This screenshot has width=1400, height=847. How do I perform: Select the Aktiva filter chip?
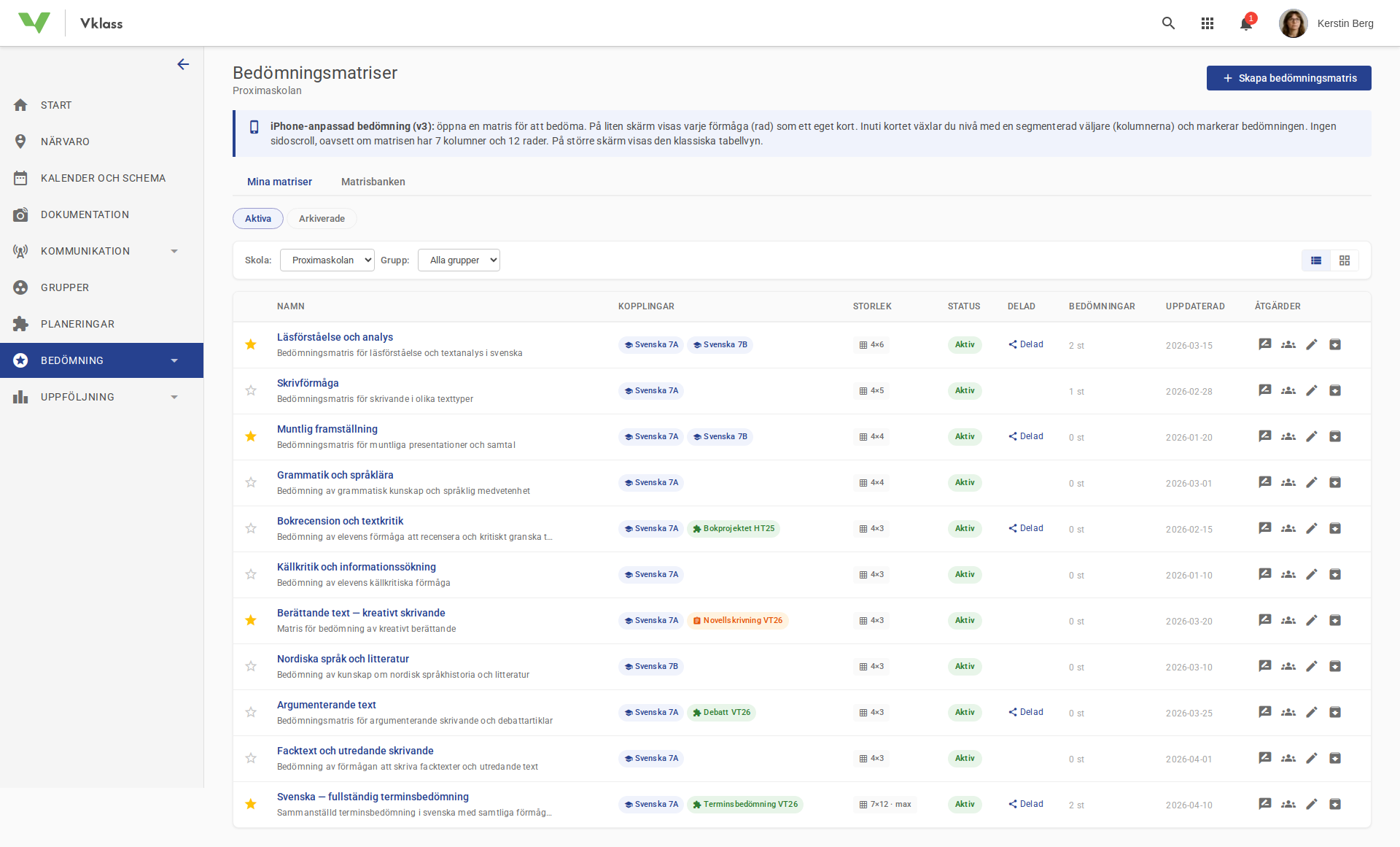coord(258,218)
